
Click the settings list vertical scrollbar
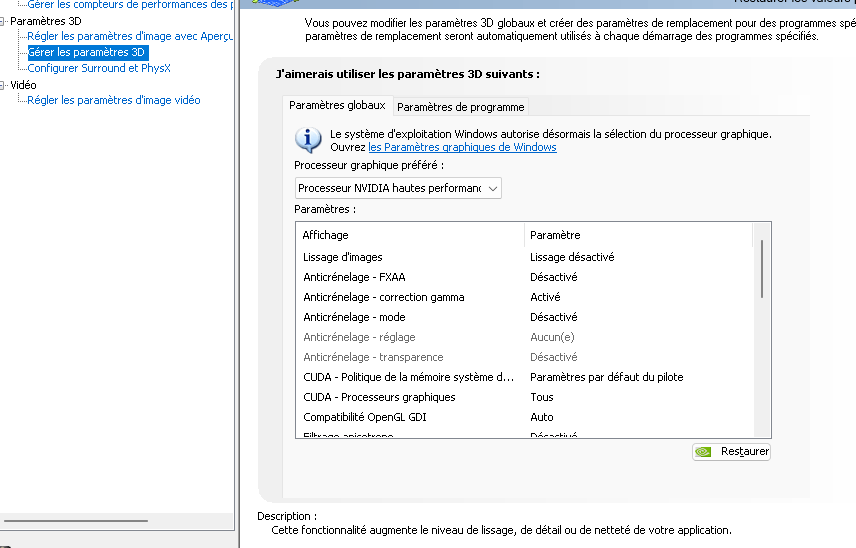762,269
